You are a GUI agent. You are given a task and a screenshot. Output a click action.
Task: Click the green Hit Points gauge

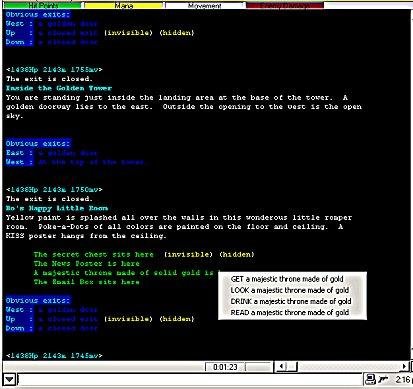click(43, 5)
